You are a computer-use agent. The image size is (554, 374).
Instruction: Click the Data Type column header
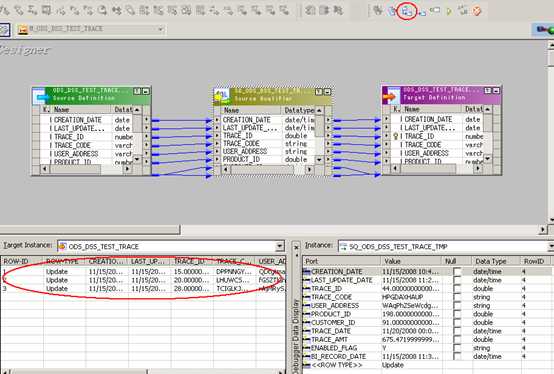(495, 261)
